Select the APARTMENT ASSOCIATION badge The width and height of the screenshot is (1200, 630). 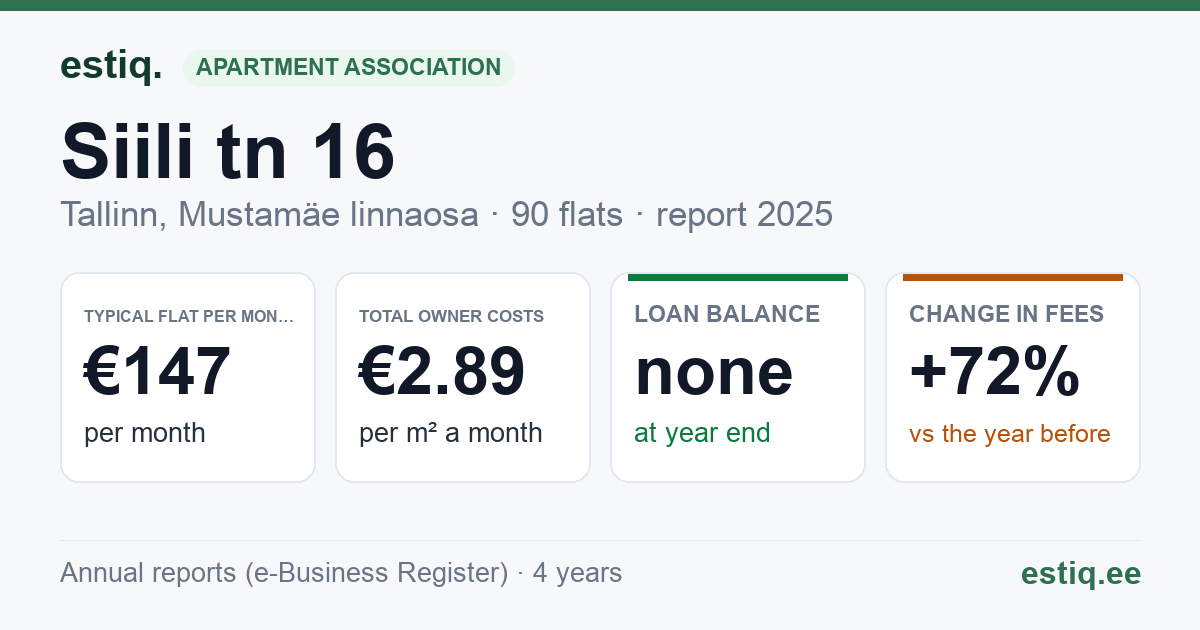pyautogui.click(x=348, y=68)
